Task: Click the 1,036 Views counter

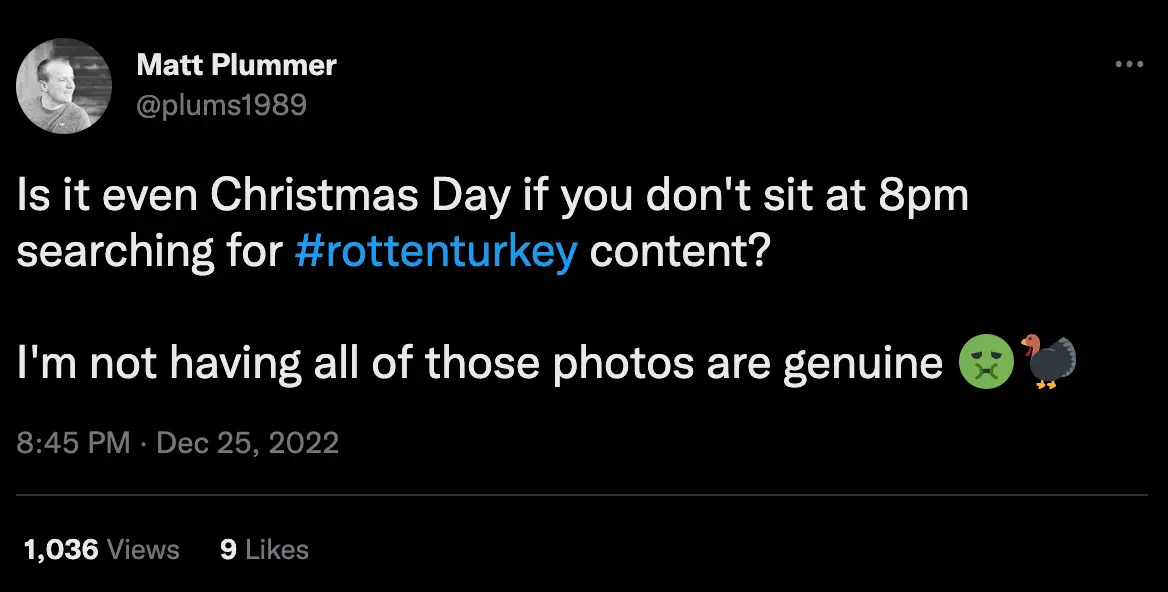Action: pyautogui.click(x=99, y=549)
